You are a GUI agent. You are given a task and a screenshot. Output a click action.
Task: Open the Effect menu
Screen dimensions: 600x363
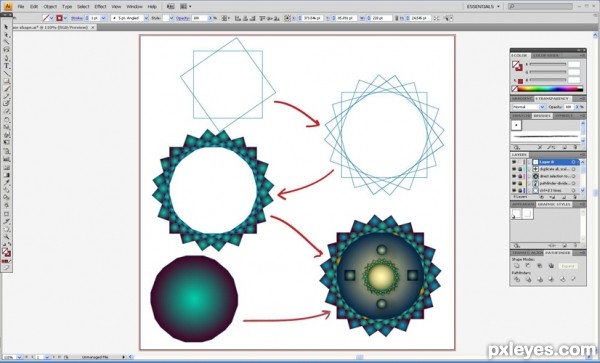point(100,7)
